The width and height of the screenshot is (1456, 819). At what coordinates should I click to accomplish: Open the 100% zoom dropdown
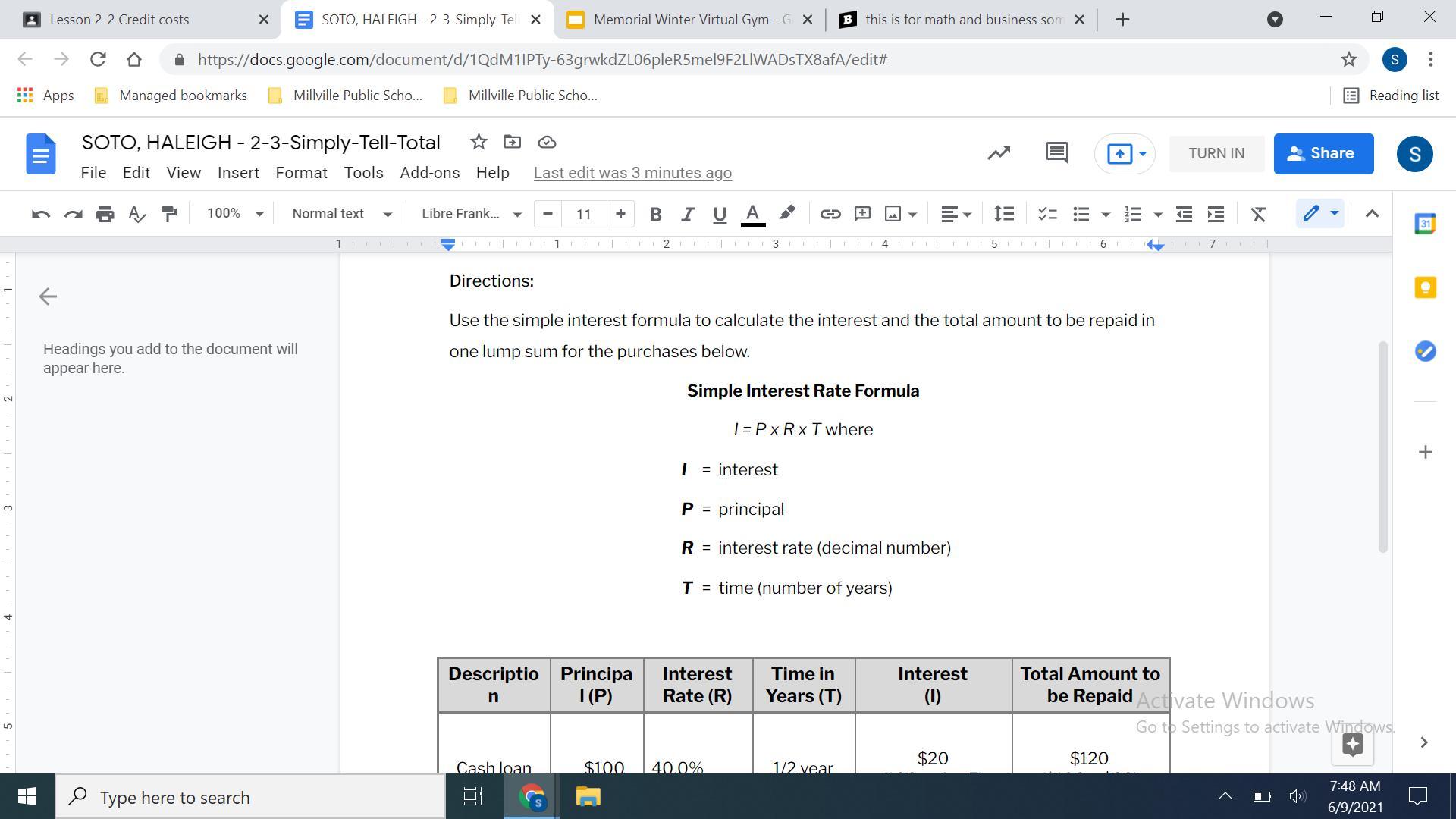click(234, 214)
